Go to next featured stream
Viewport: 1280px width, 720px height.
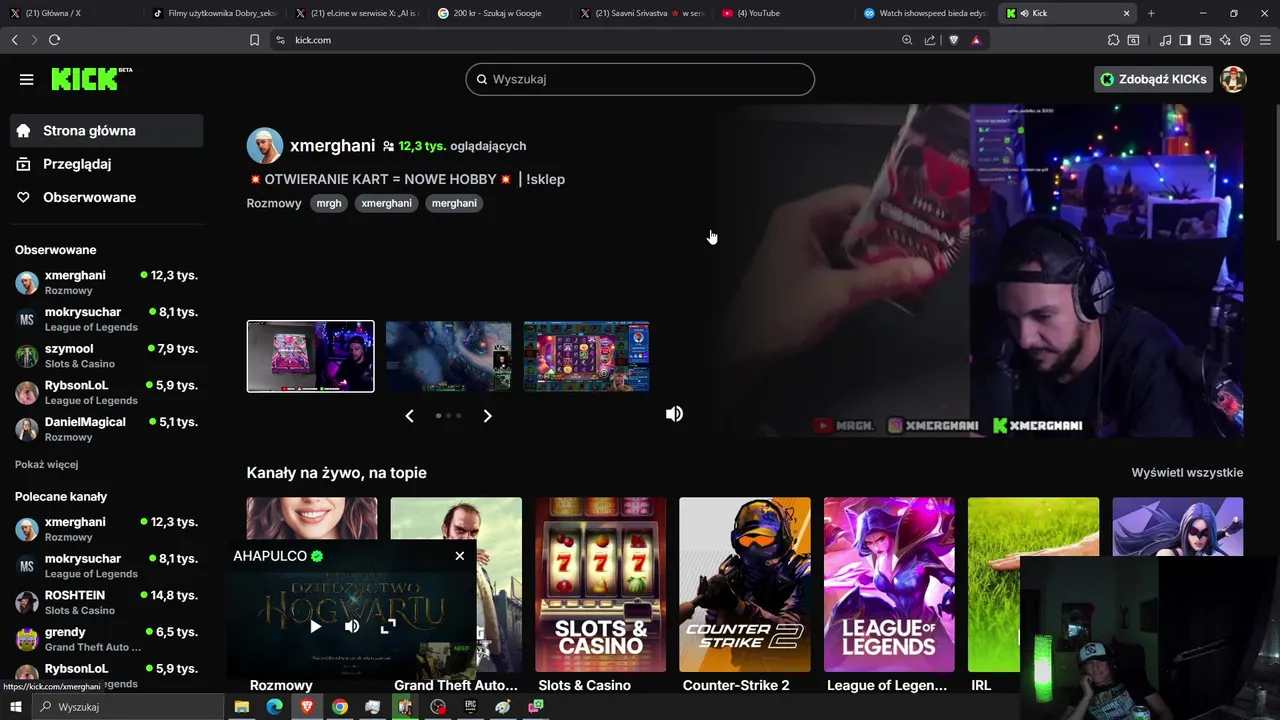(x=487, y=415)
